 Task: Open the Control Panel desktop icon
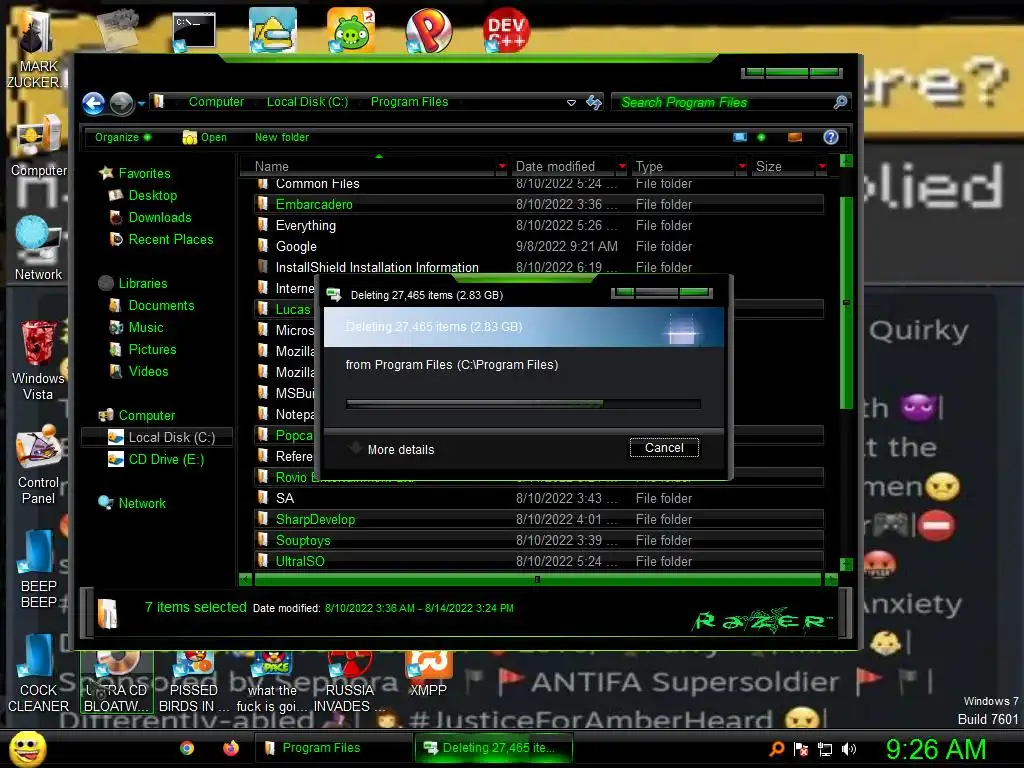[38, 465]
